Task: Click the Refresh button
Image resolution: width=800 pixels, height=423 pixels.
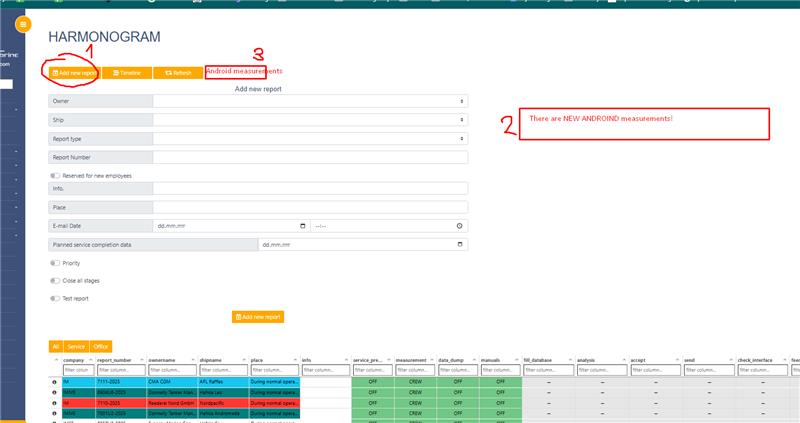Action: (x=178, y=73)
